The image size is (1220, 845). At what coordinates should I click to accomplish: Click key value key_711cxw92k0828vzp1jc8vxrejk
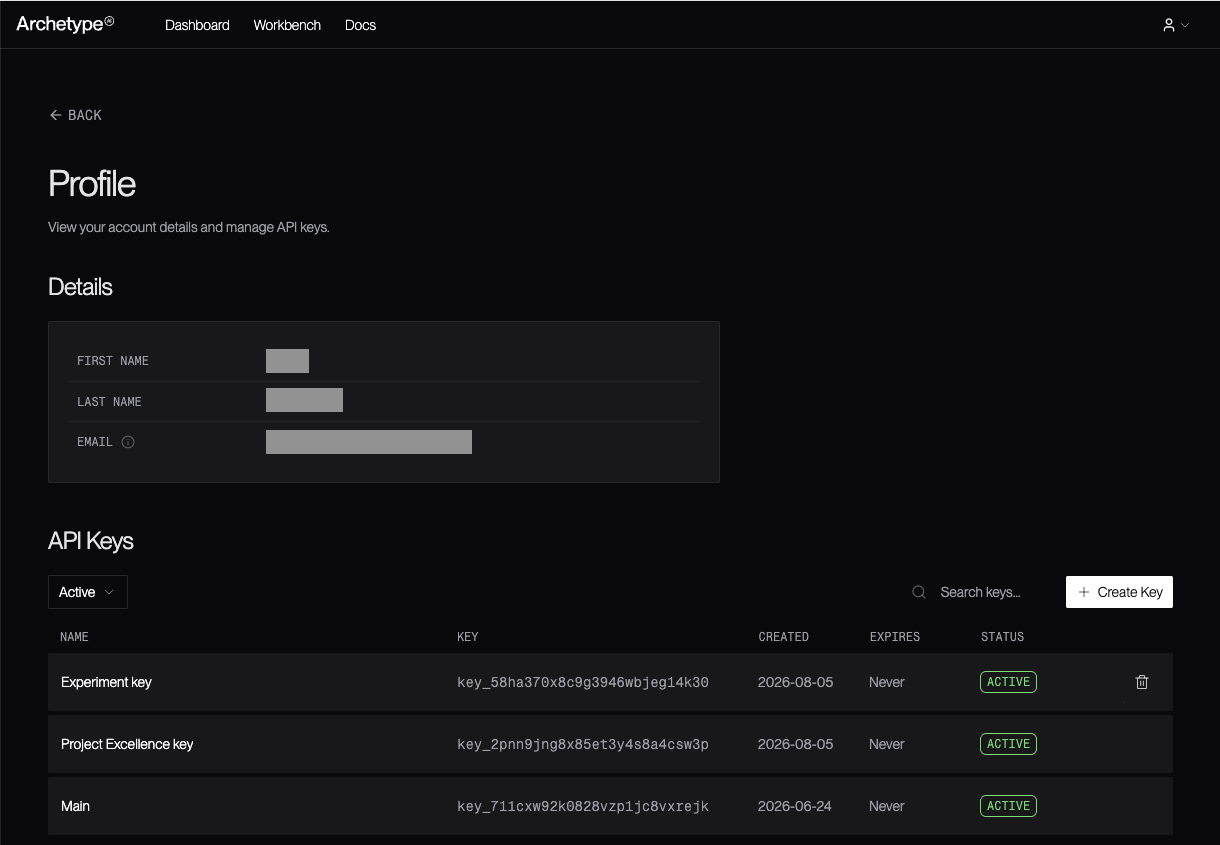pyautogui.click(x=583, y=806)
